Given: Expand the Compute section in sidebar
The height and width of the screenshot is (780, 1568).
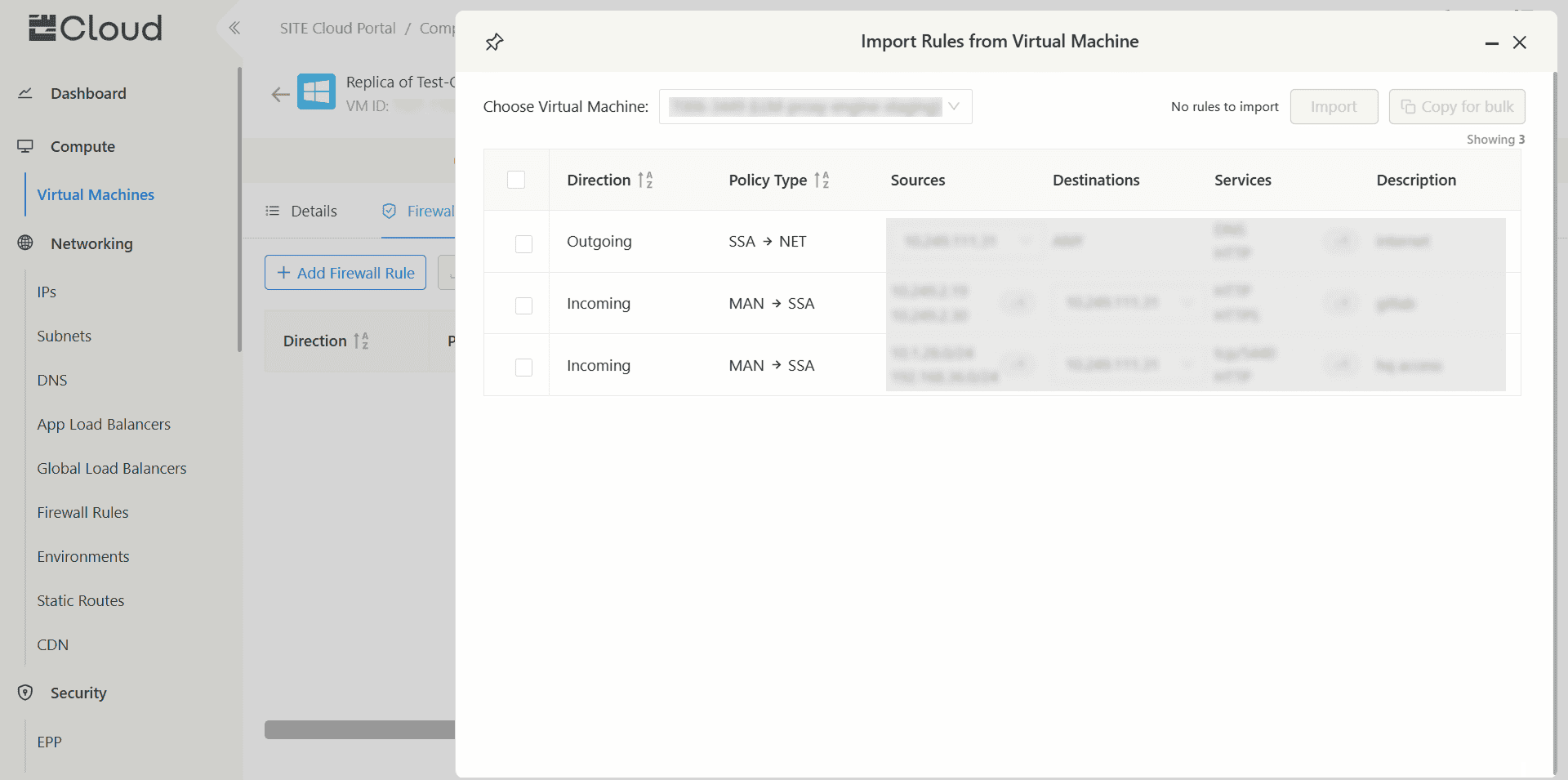Looking at the screenshot, I should point(82,146).
